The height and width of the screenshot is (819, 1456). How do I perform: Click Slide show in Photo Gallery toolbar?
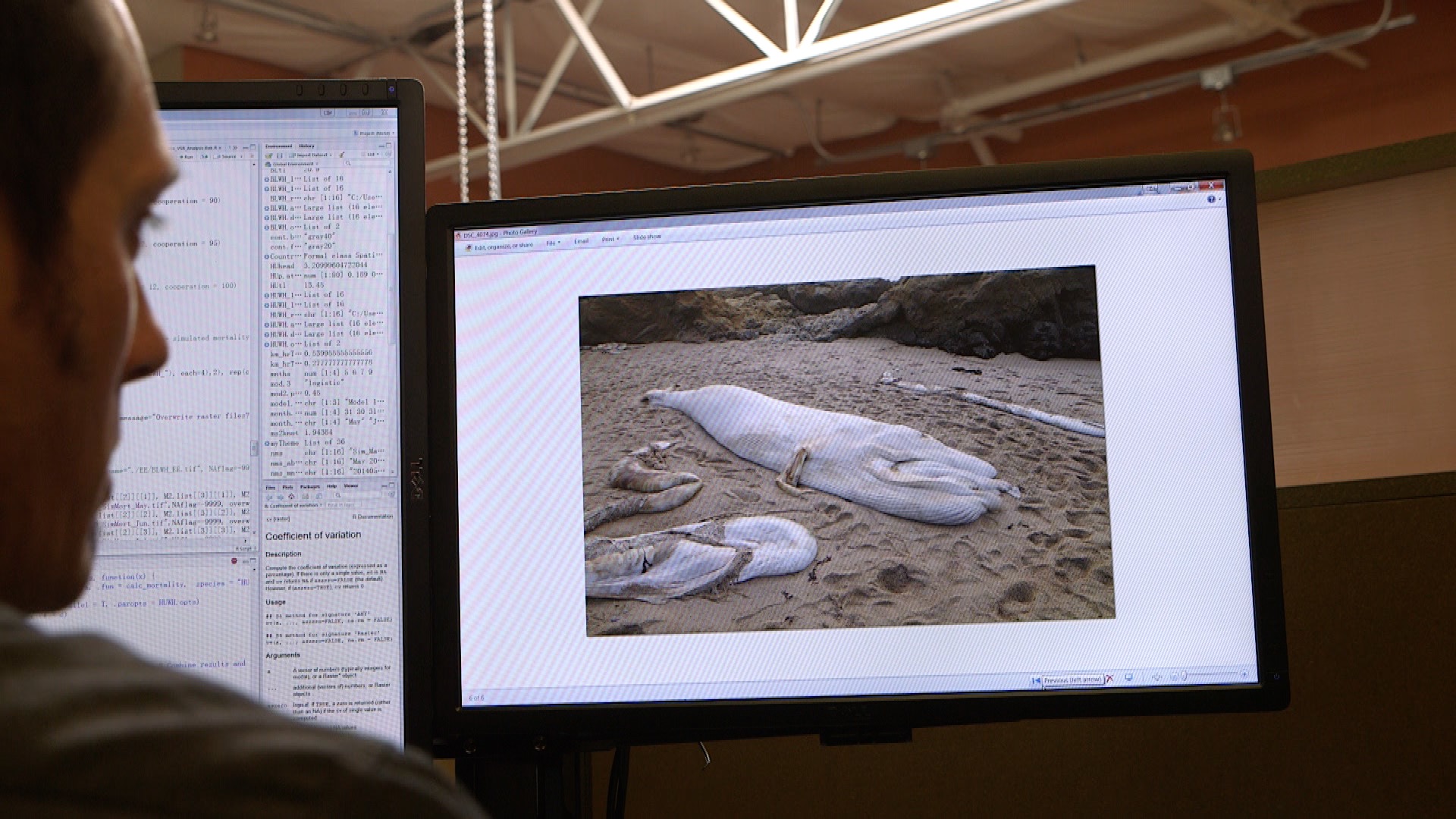pyautogui.click(x=647, y=237)
